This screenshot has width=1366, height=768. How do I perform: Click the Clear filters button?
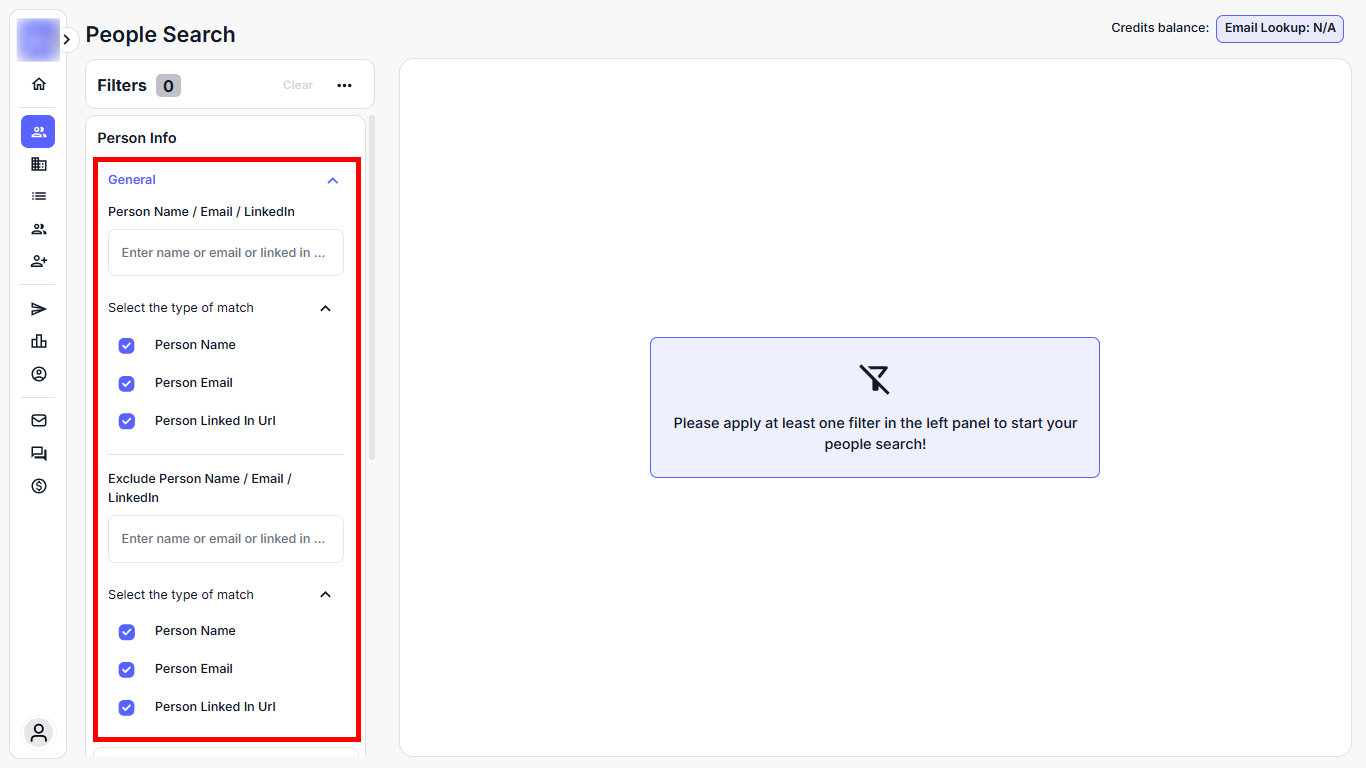pos(298,86)
